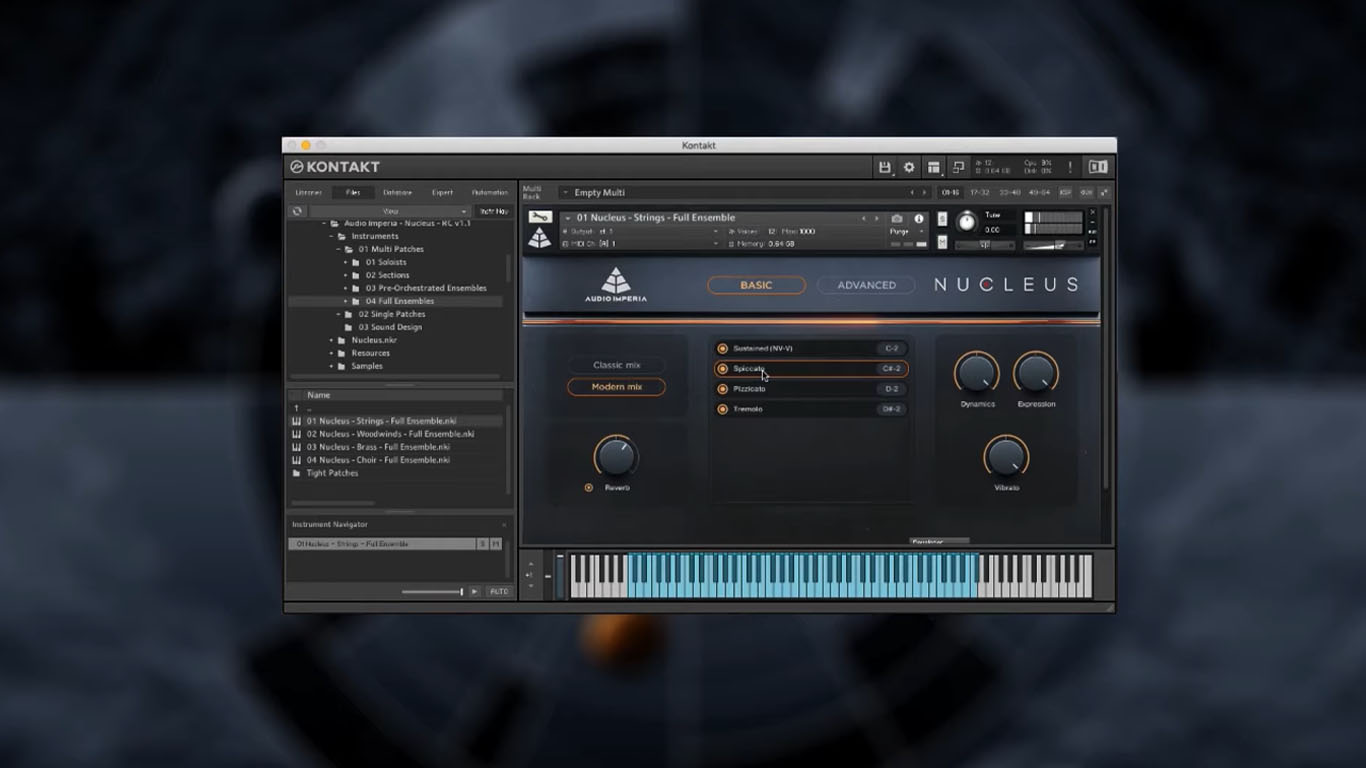The image size is (1366, 768).
Task: Collapse the 01 Multi Patches folder
Action: (x=338, y=249)
